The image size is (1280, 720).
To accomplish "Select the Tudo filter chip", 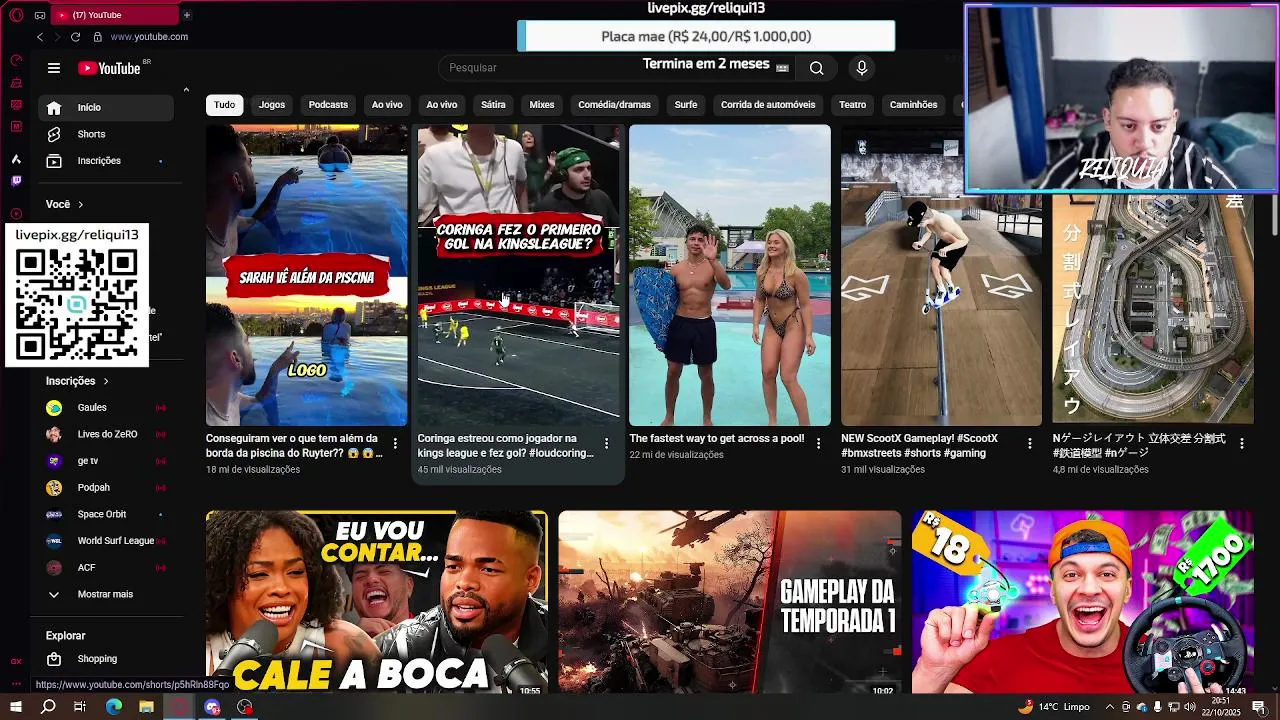I will pyautogui.click(x=224, y=105).
